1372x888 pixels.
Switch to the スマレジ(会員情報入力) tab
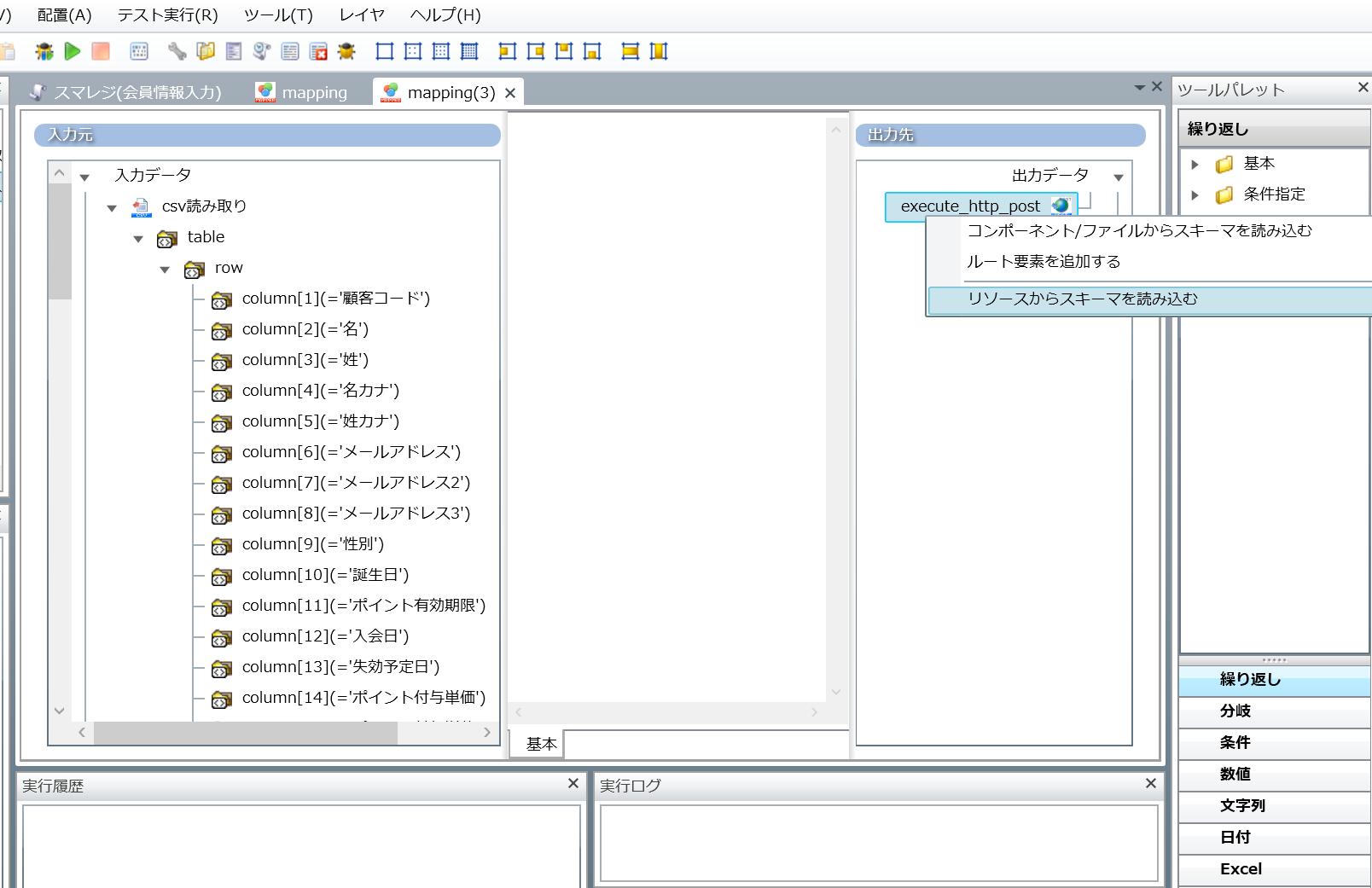(x=125, y=92)
